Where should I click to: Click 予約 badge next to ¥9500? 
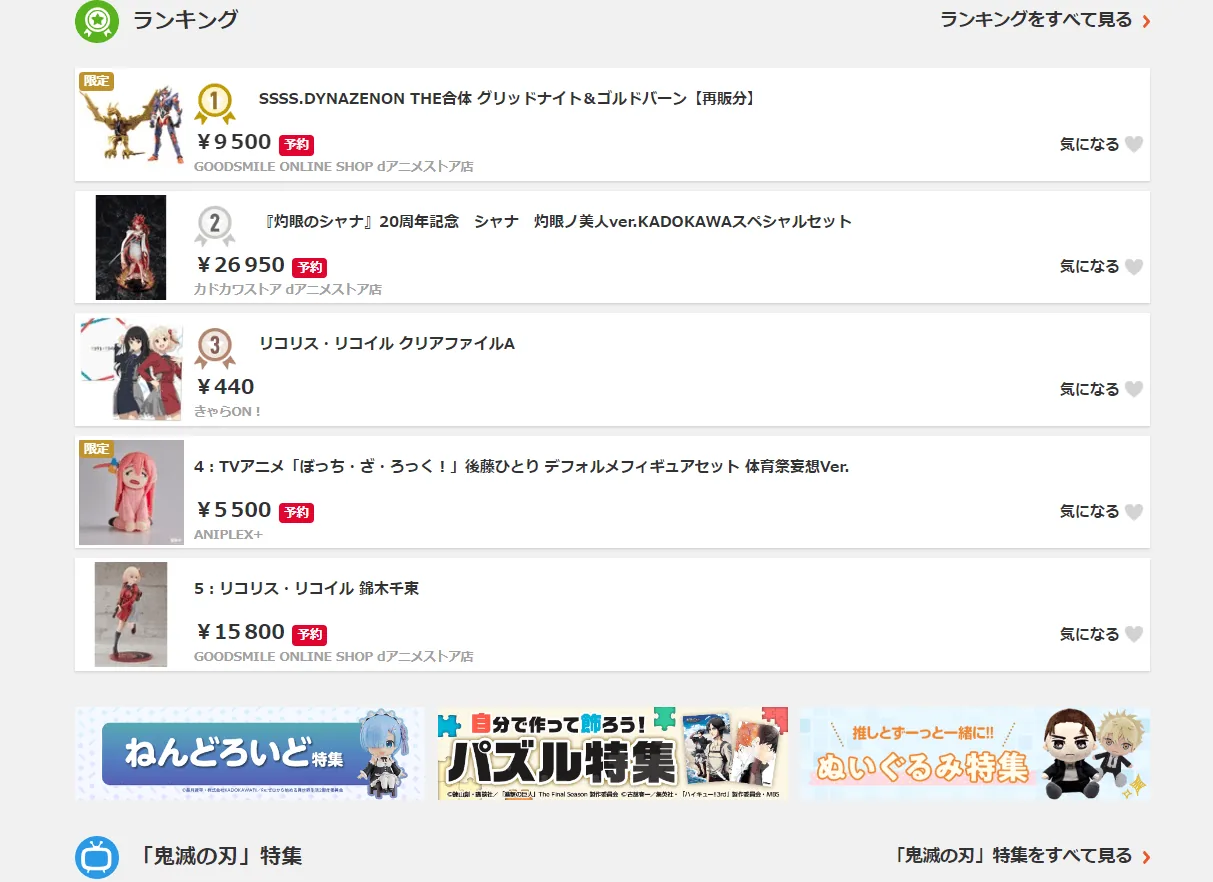click(296, 145)
